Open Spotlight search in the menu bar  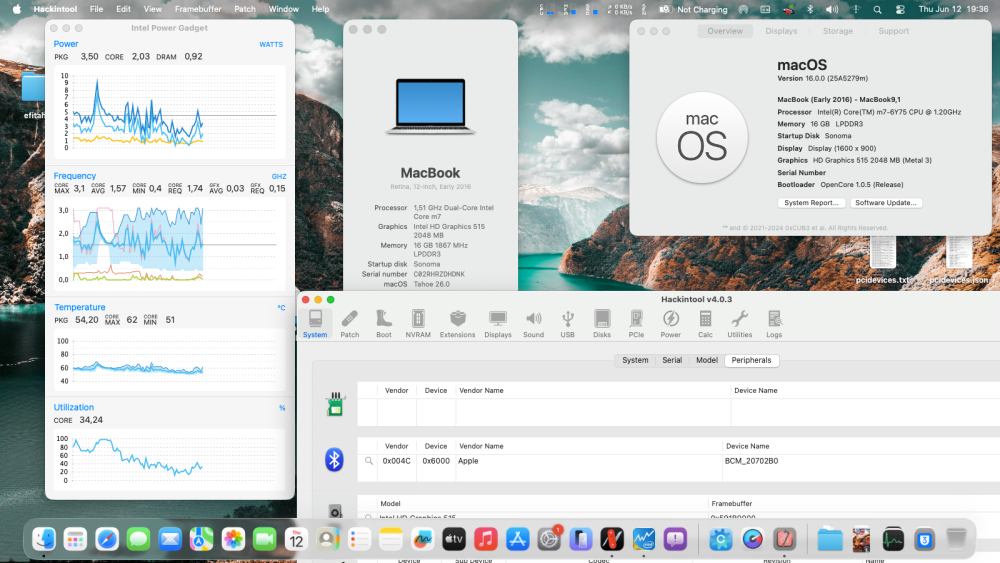878,10
